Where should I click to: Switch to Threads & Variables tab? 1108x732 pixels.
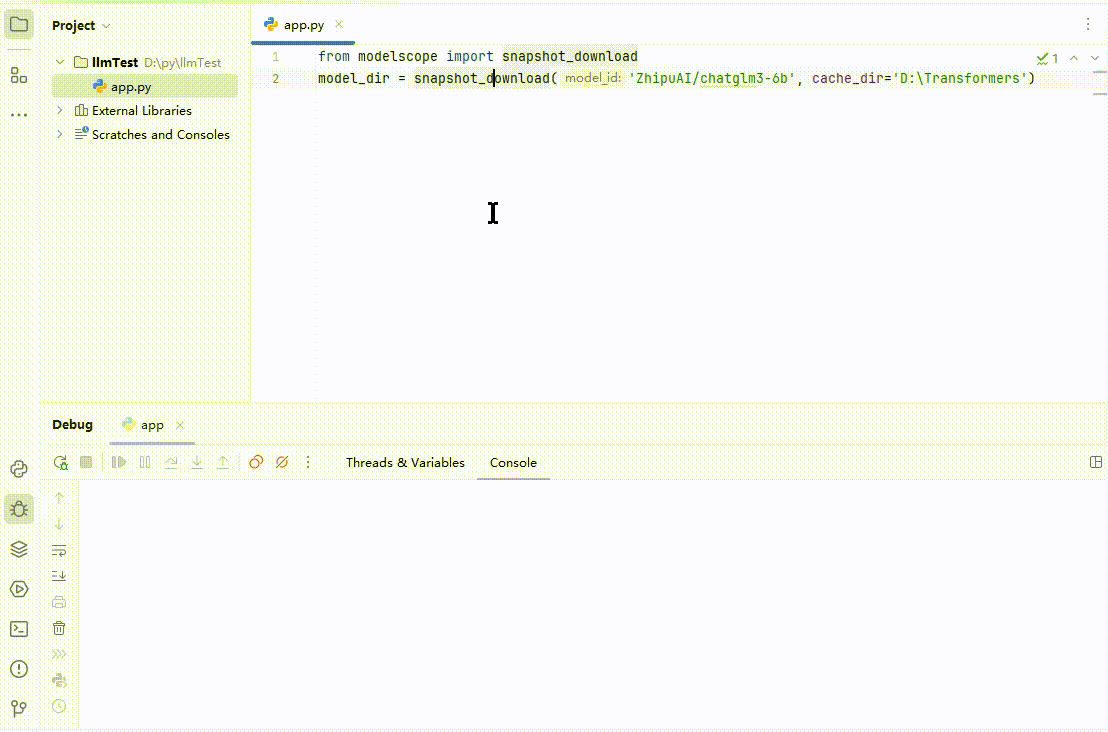pos(405,462)
